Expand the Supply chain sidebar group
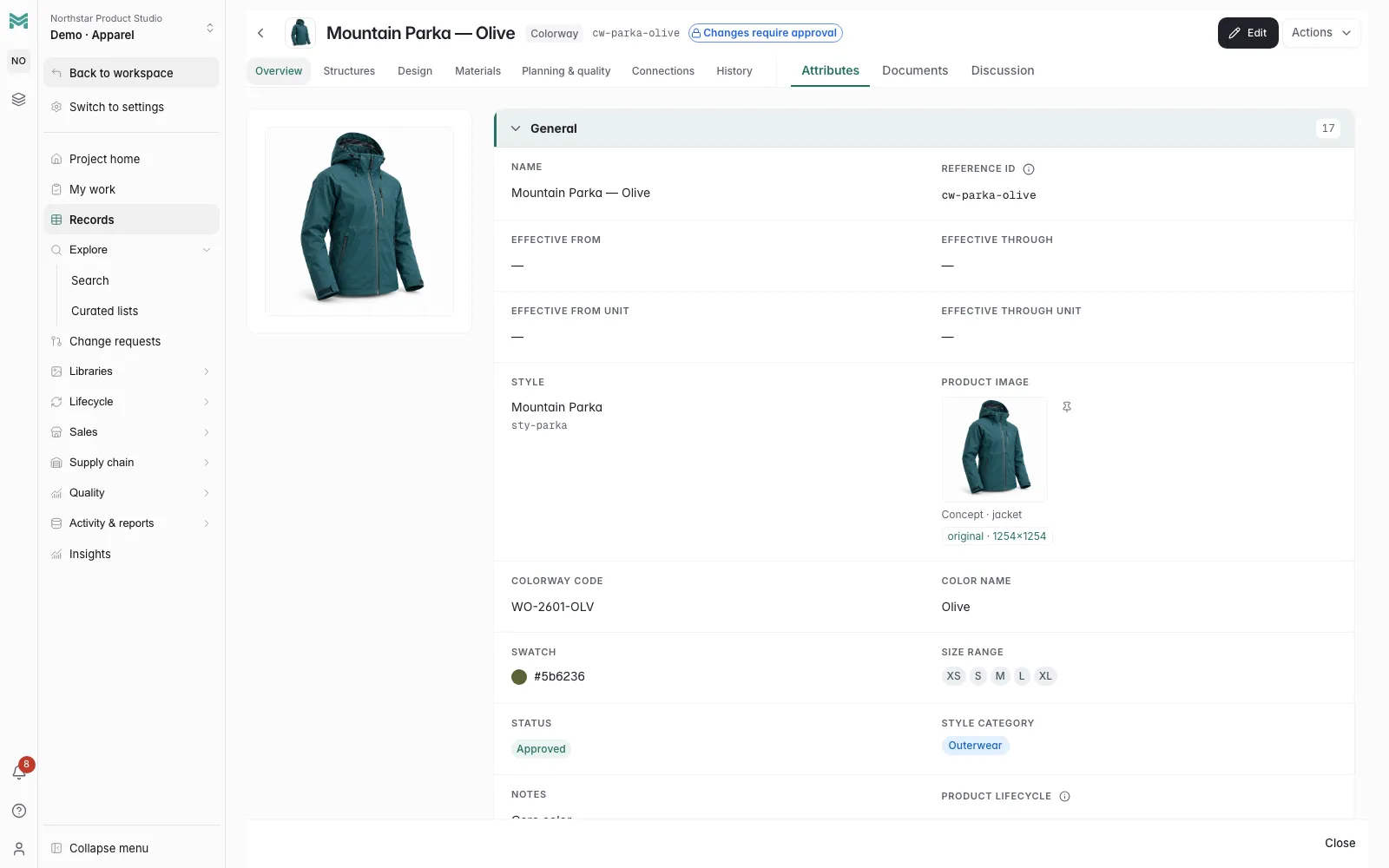The height and width of the screenshot is (868, 1389). [131, 463]
